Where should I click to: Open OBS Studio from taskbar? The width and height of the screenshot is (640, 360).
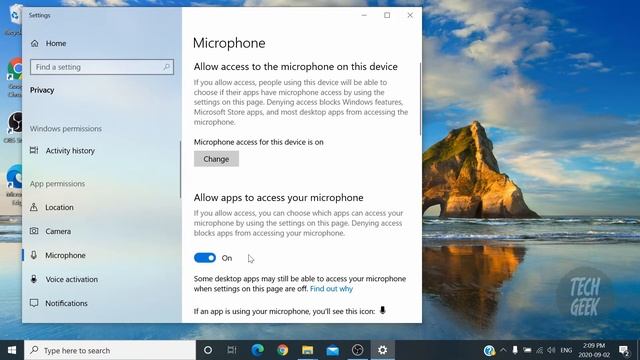pyautogui.click(x=358, y=350)
